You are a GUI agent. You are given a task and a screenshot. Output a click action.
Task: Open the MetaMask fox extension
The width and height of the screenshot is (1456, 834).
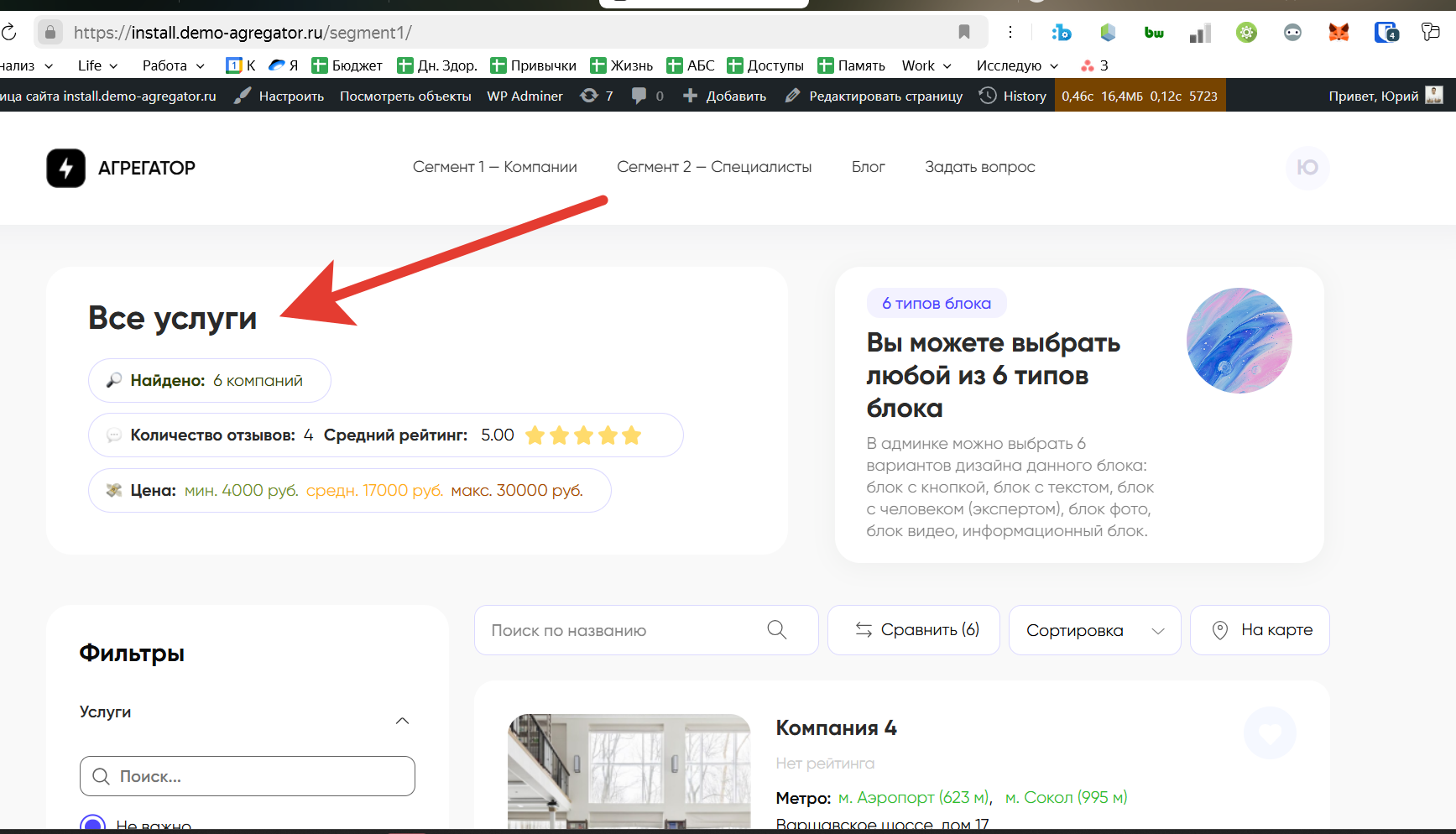click(1339, 33)
